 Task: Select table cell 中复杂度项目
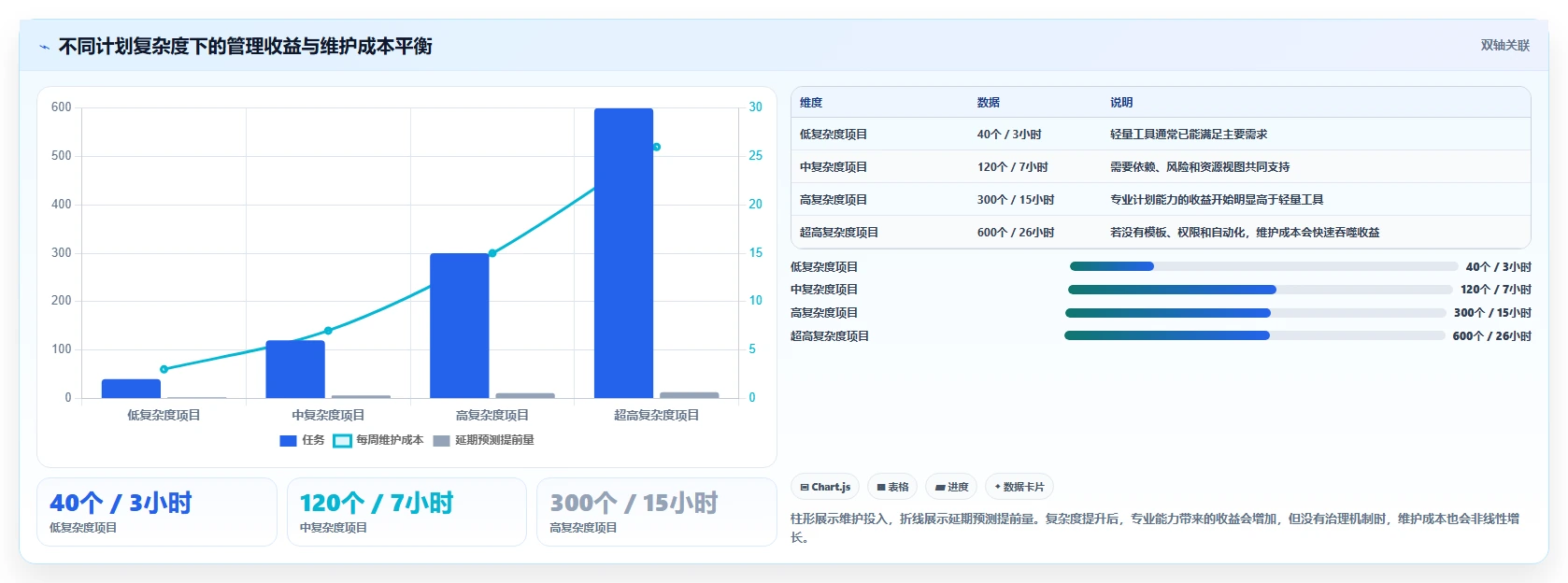pyautogui.click(x=834, y=167)
